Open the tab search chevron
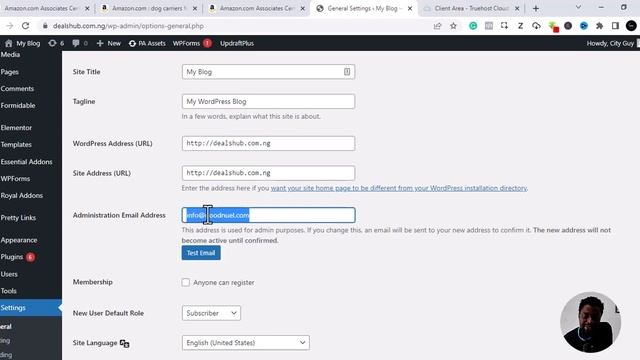The image size is (640, 360). tap(578, 7)
